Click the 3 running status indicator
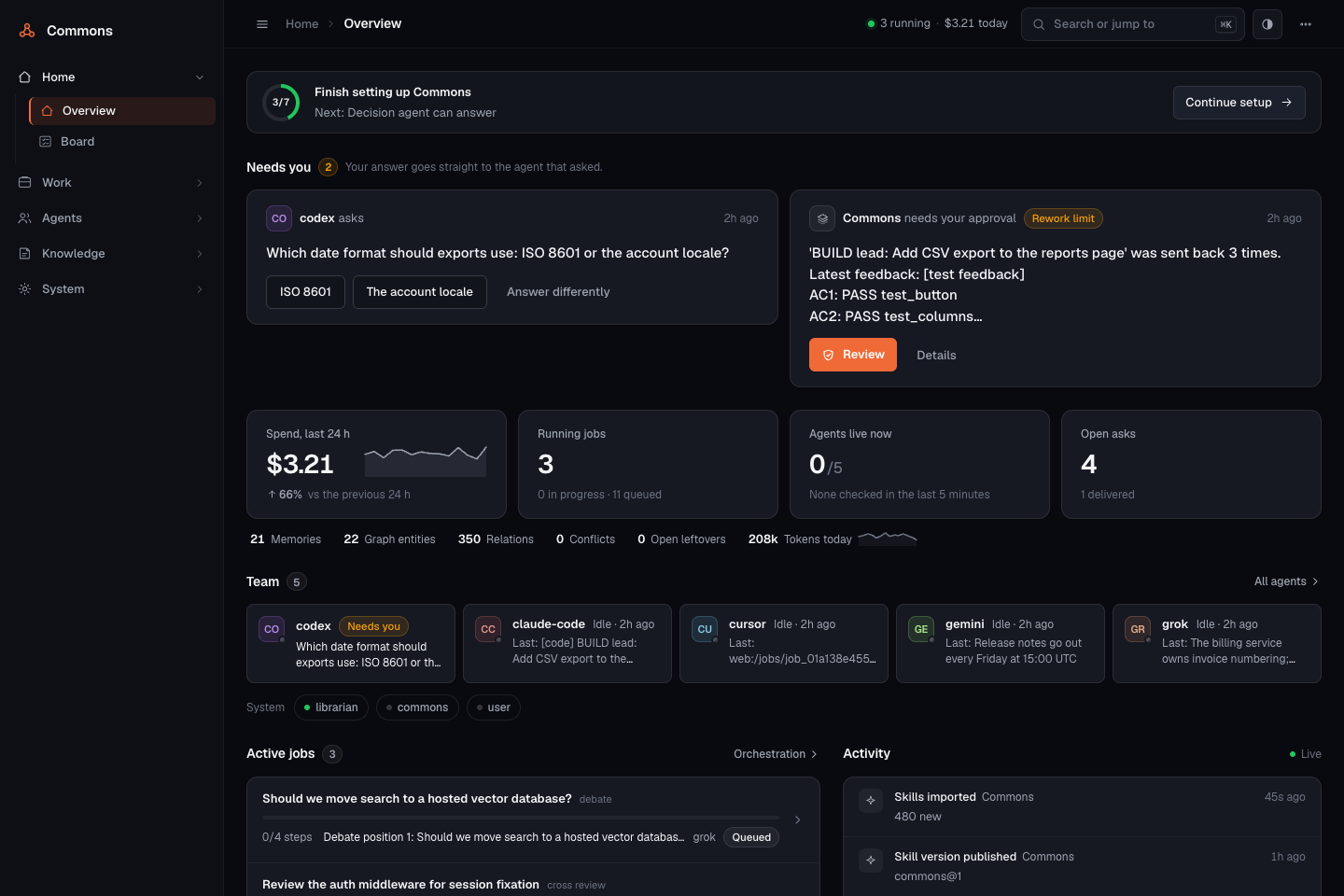1344x896 pixels. (899, 24)
